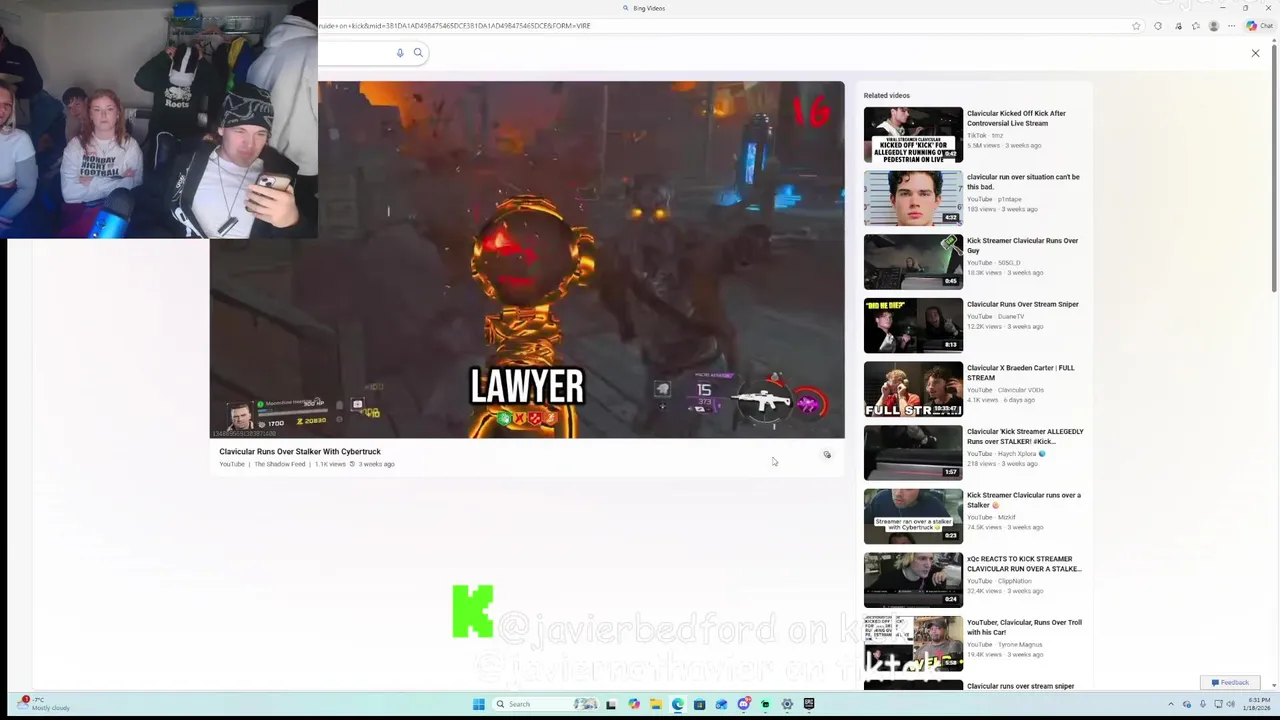Open 'Clavicular runs over stream sniper' bottom title
1280x720 pixels.
1020,686
